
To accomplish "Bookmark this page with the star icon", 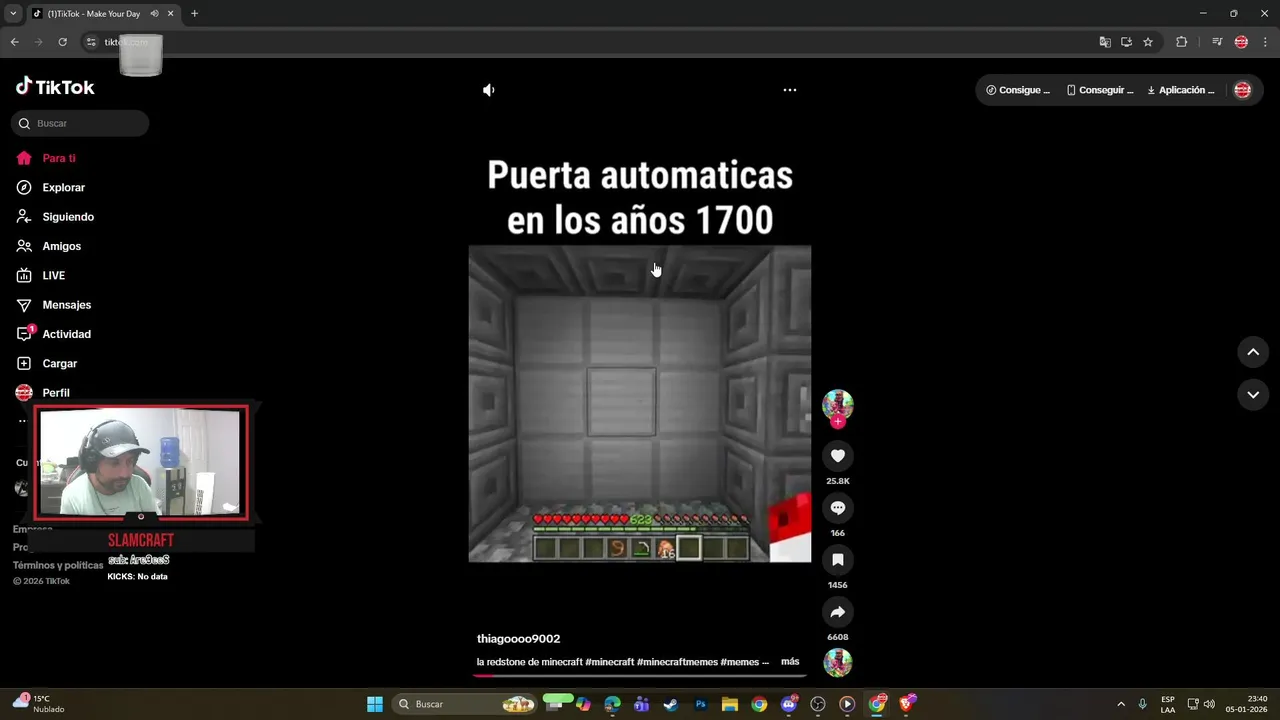I will point(1148,42).
